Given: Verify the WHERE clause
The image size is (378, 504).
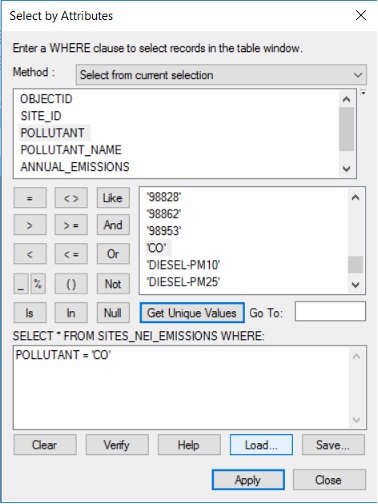Looking at the screenshot, I should point(117,445).
